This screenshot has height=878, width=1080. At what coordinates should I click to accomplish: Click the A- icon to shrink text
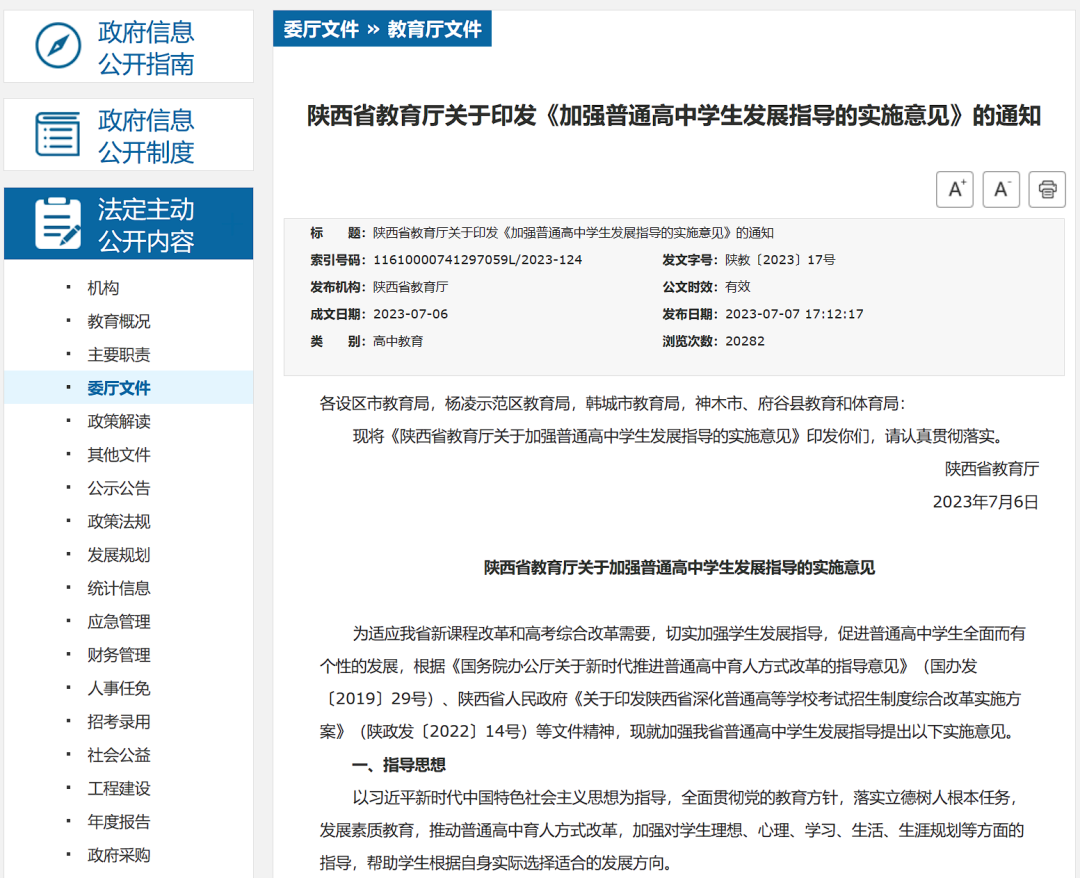(x=1001, y=189)
